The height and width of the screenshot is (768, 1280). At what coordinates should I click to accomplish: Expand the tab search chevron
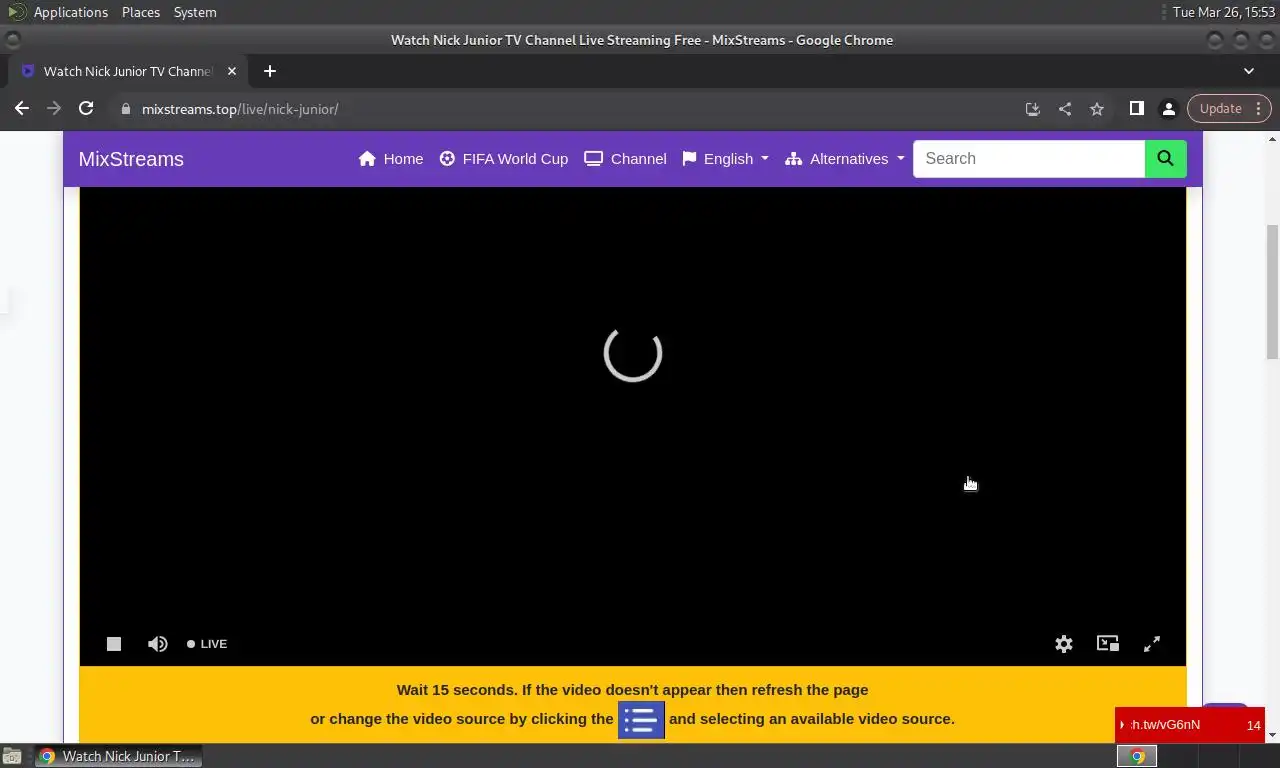click(x=1249, y=71)
